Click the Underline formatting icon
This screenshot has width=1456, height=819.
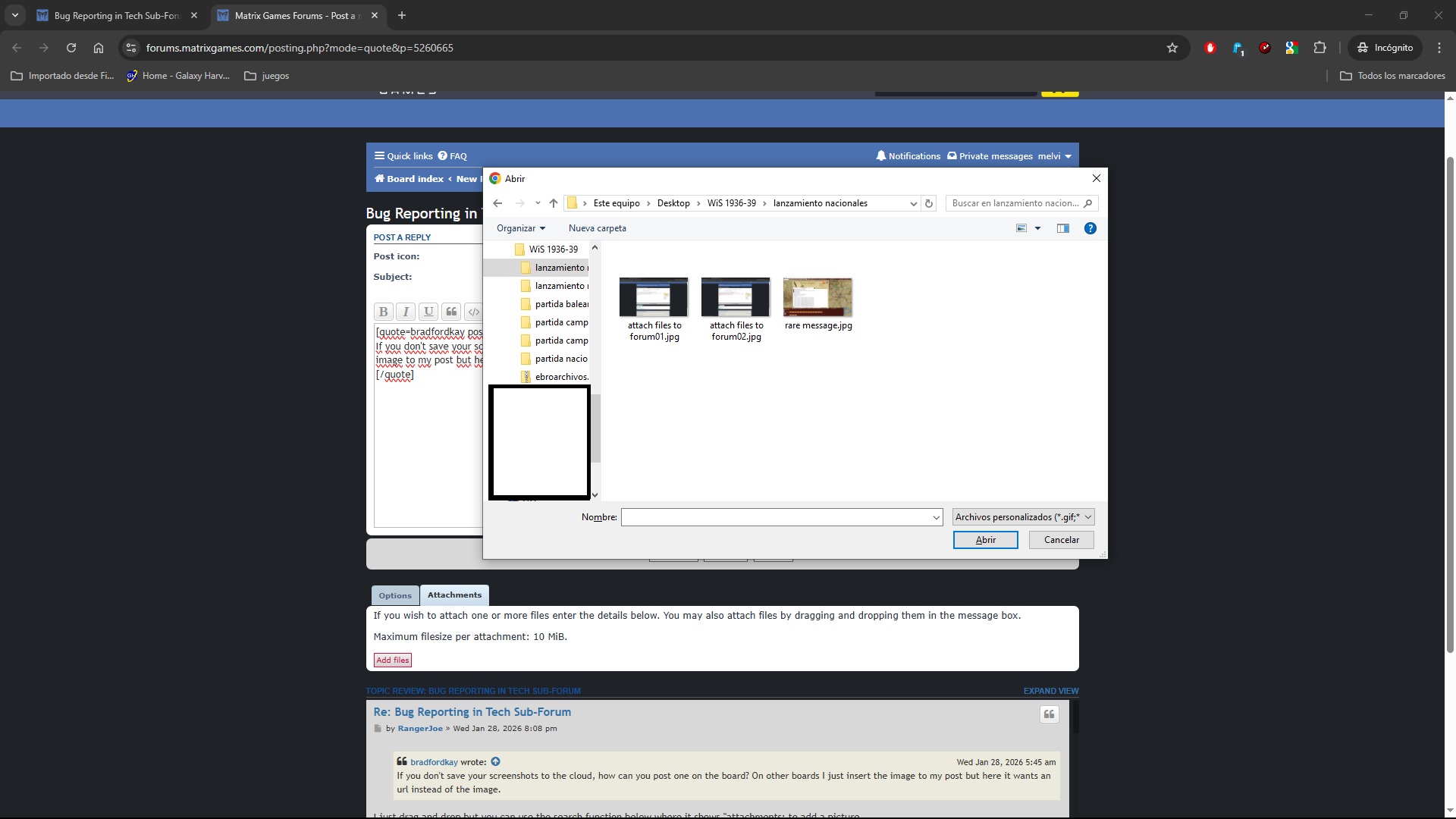coord(428,312)
